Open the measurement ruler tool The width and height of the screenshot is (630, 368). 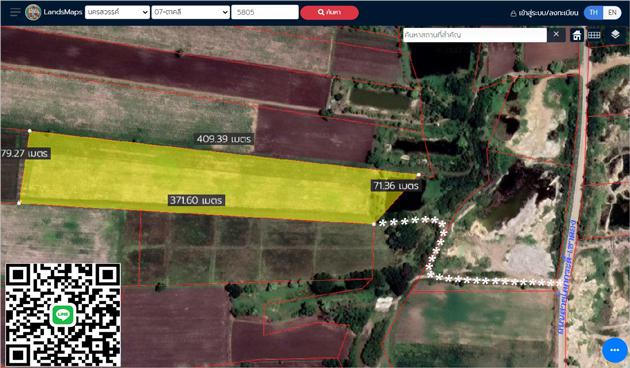[594, 35]
